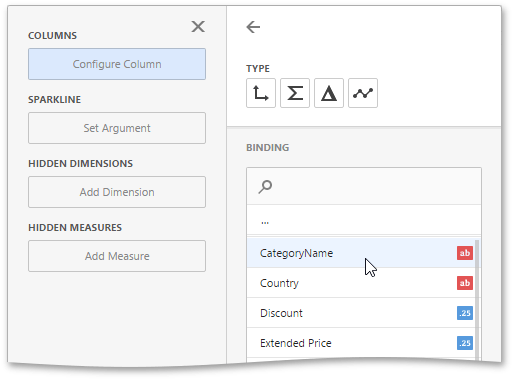Choose Country field
The width and height of the screenshot is (515, 382).
[x=361, y=283]
